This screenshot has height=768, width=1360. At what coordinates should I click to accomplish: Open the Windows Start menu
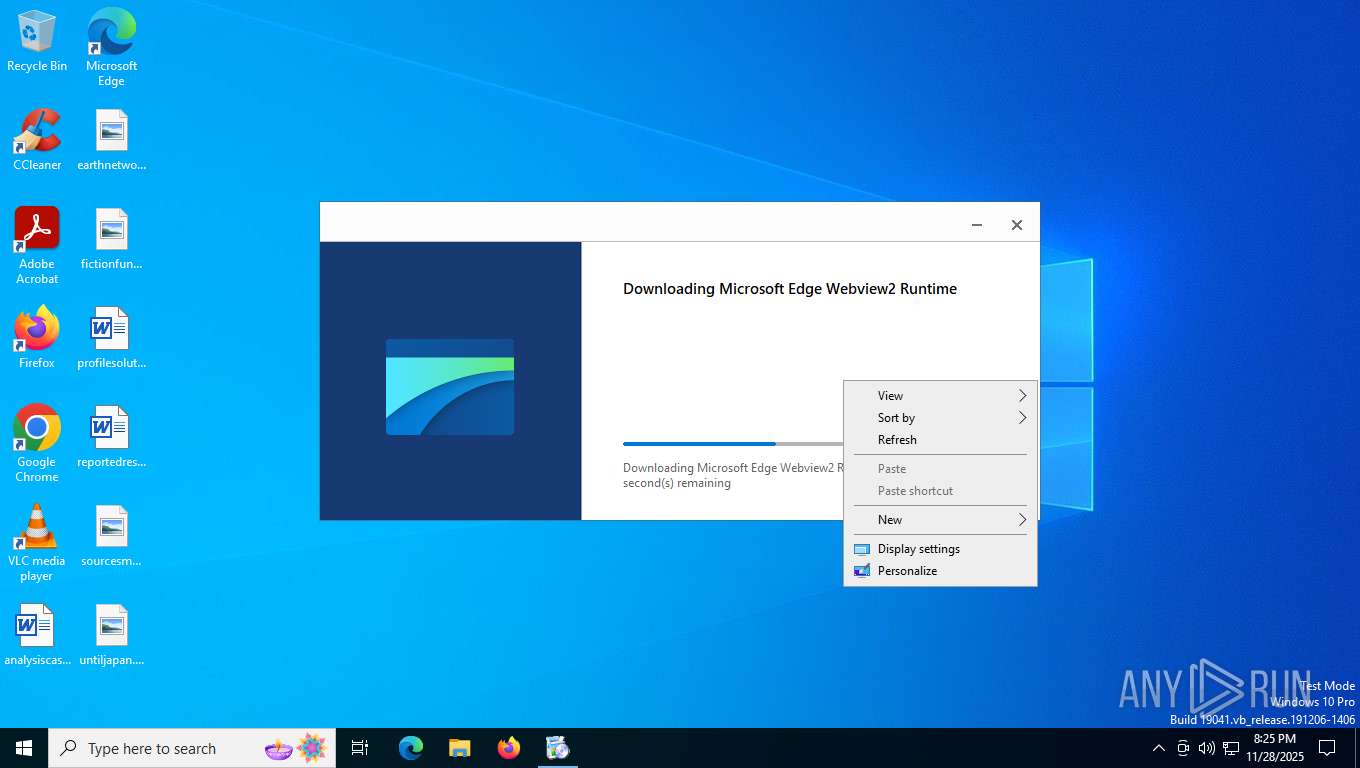point(24,748)
